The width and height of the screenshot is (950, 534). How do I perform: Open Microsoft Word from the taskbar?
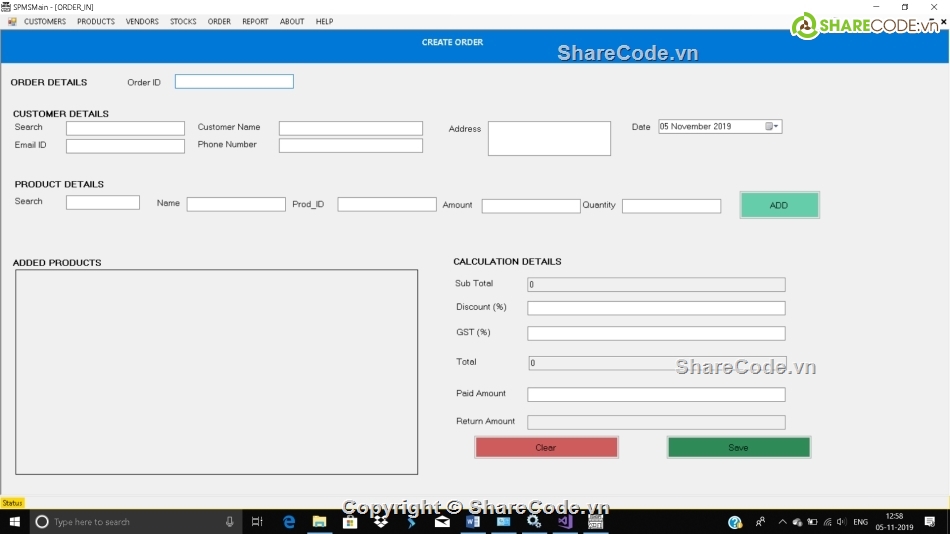[473, 522]
